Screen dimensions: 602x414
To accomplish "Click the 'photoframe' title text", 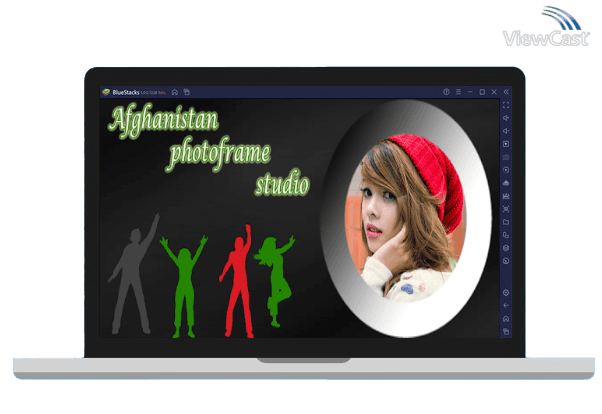I will point(219,153).
